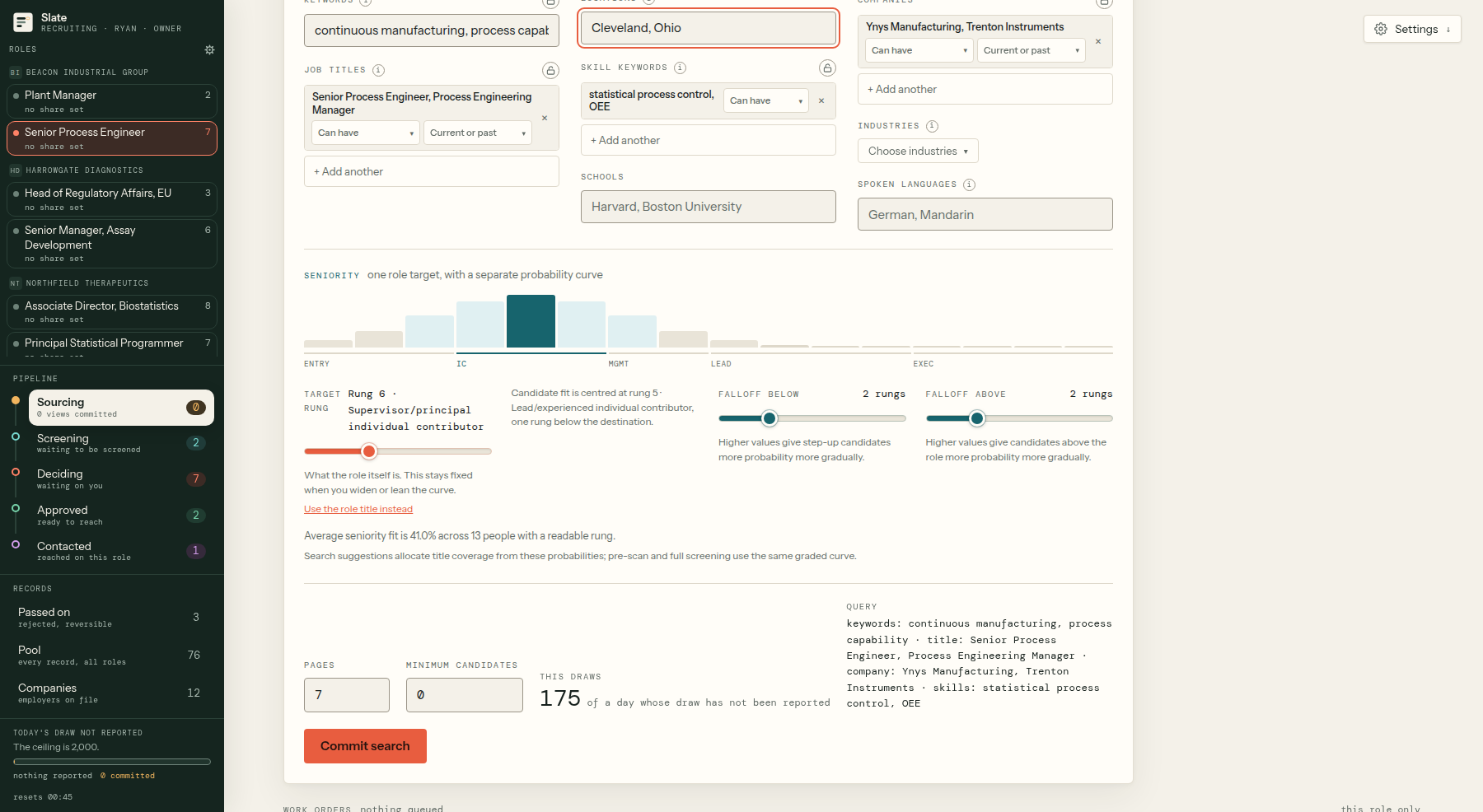The width and height of the screenshot is (1483, 812).
Task: Click '+ Add another' under job titles
Action: tap(432, 172)
